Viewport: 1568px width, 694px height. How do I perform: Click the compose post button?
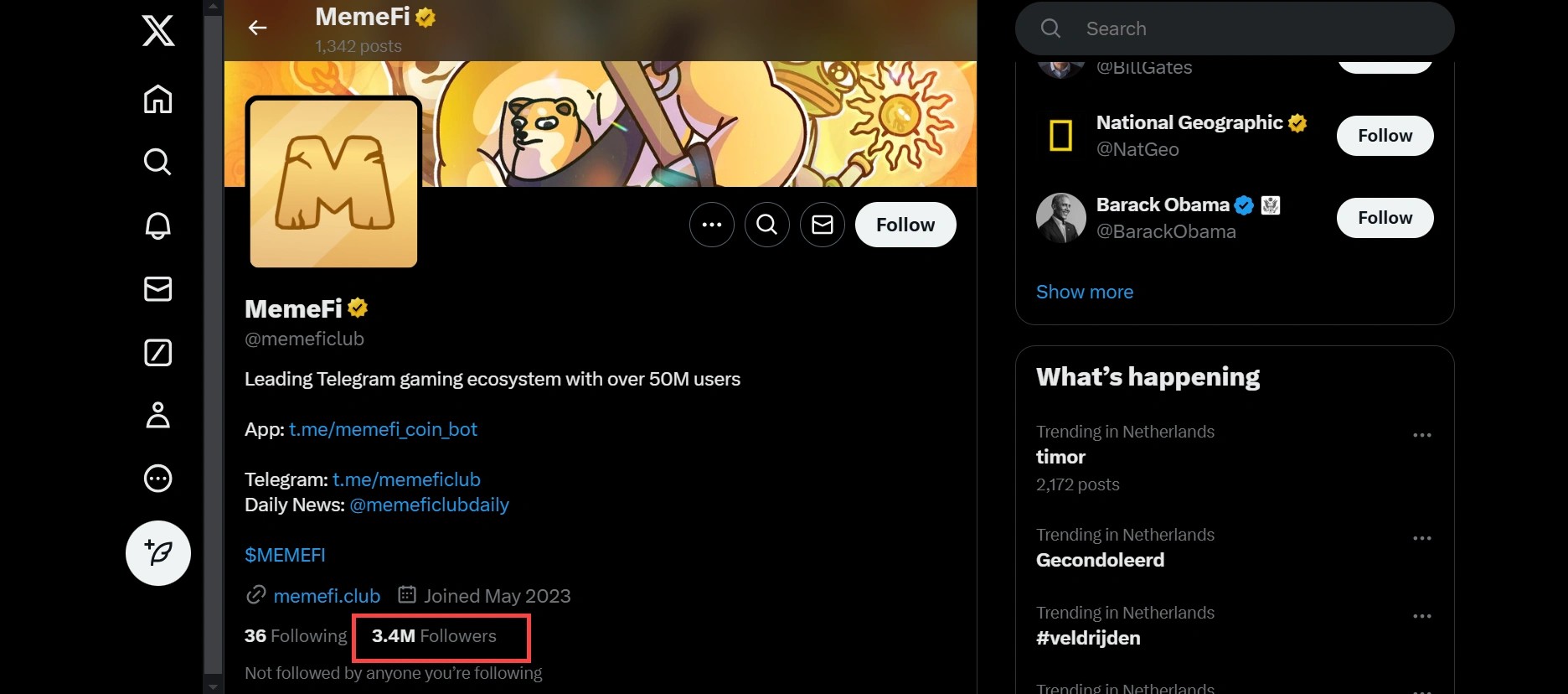pyautogui.click(x=158, y=553)
